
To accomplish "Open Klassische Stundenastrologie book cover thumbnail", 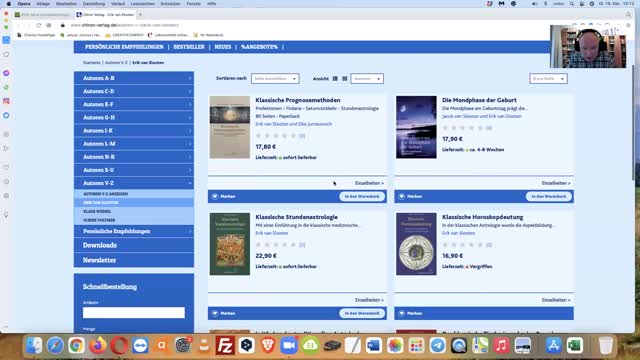I will (230, 244).
